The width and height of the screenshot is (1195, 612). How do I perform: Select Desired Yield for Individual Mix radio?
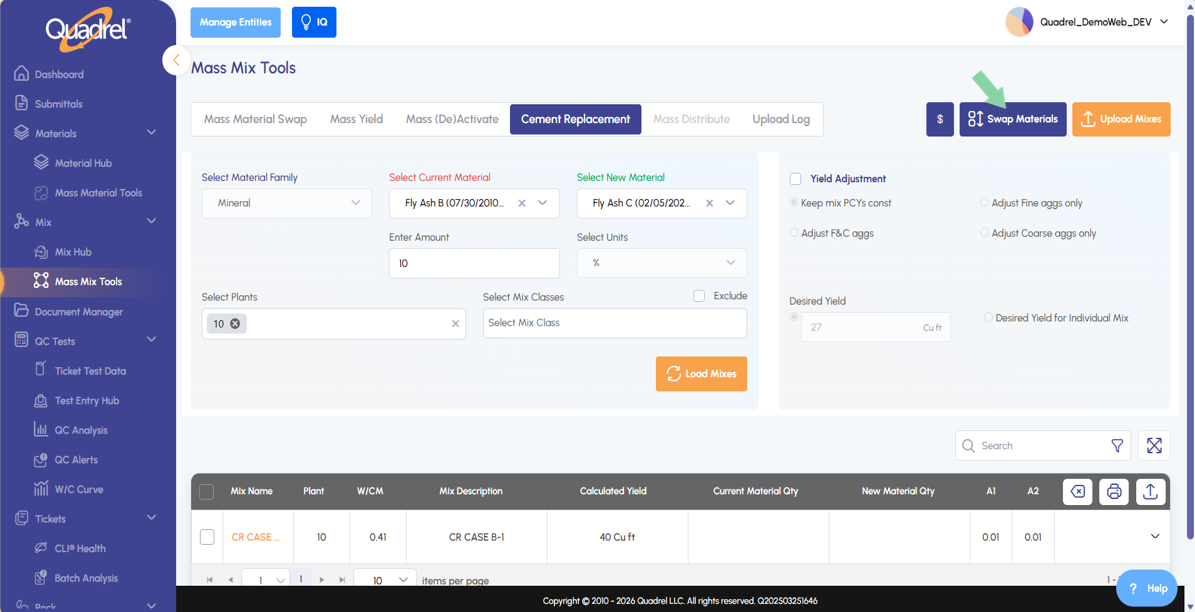[988, 317]
